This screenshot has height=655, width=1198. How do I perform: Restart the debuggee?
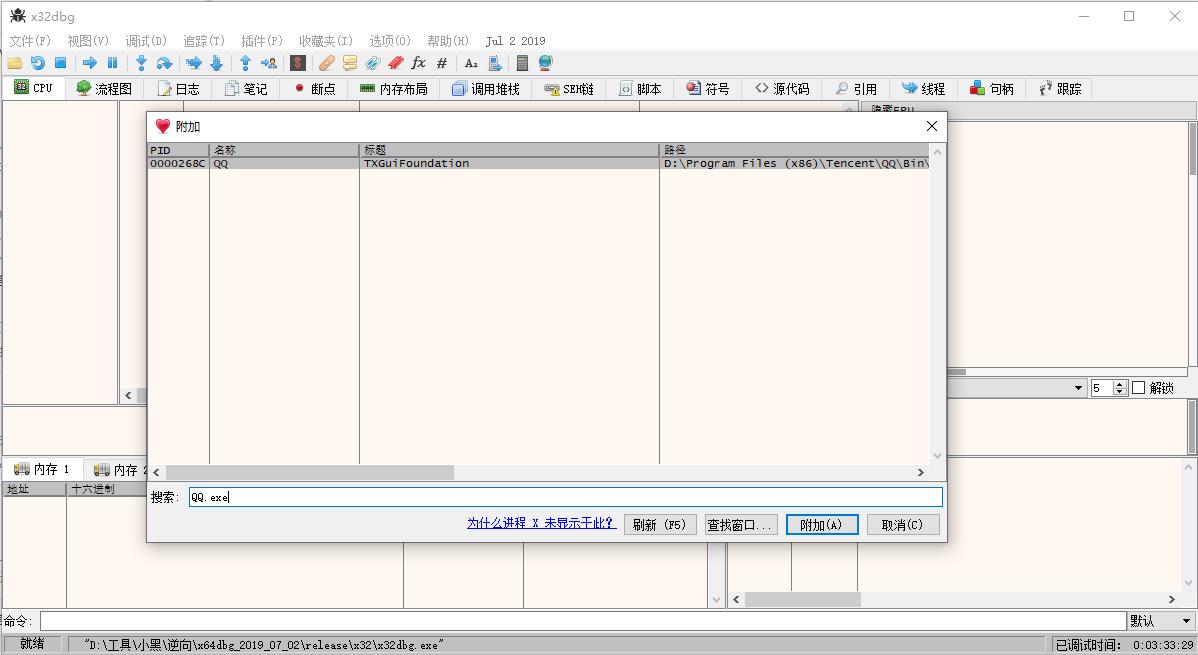pyautogui.click(x=37, y=62)
